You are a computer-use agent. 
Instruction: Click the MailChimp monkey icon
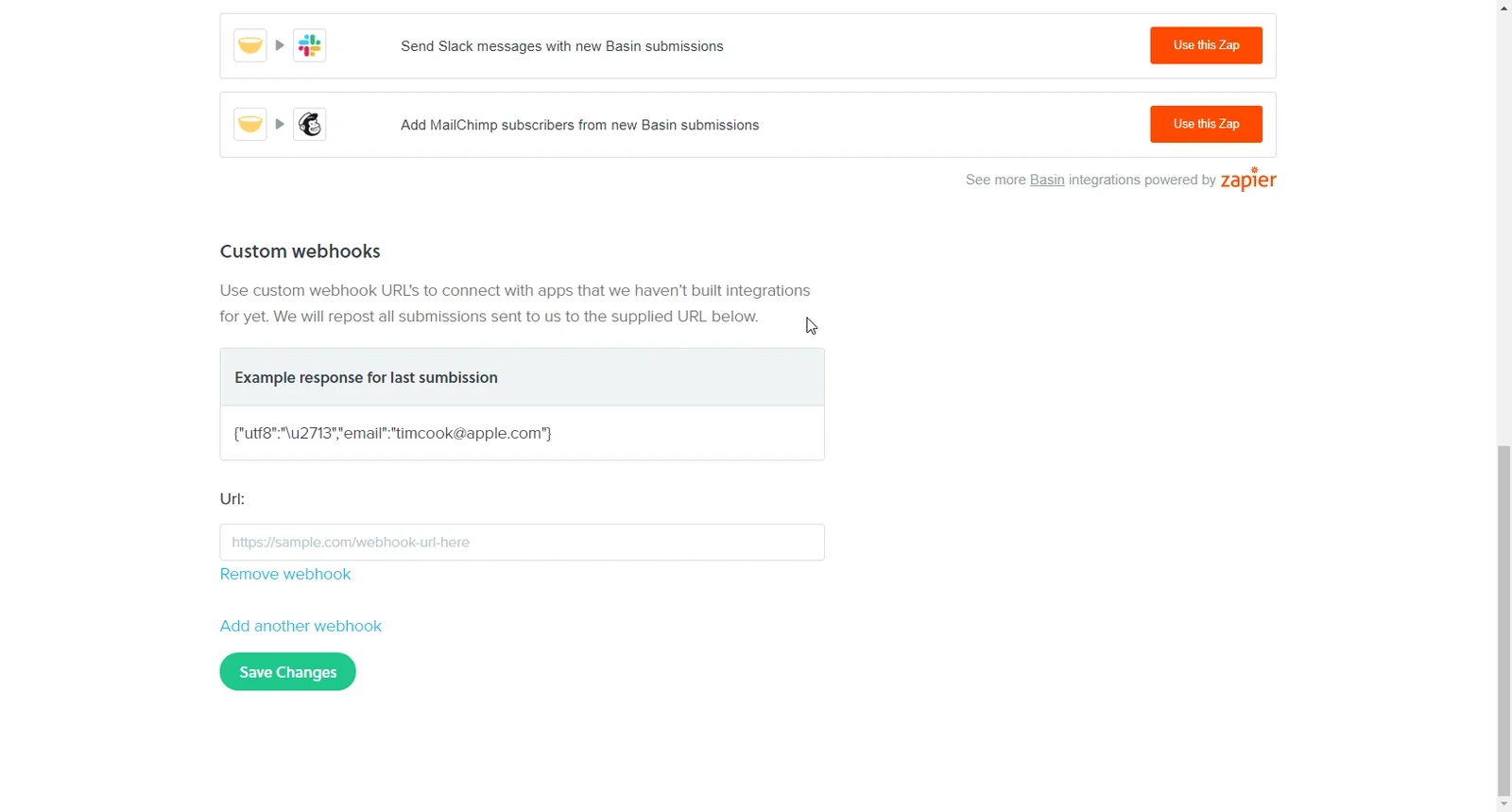309,124
